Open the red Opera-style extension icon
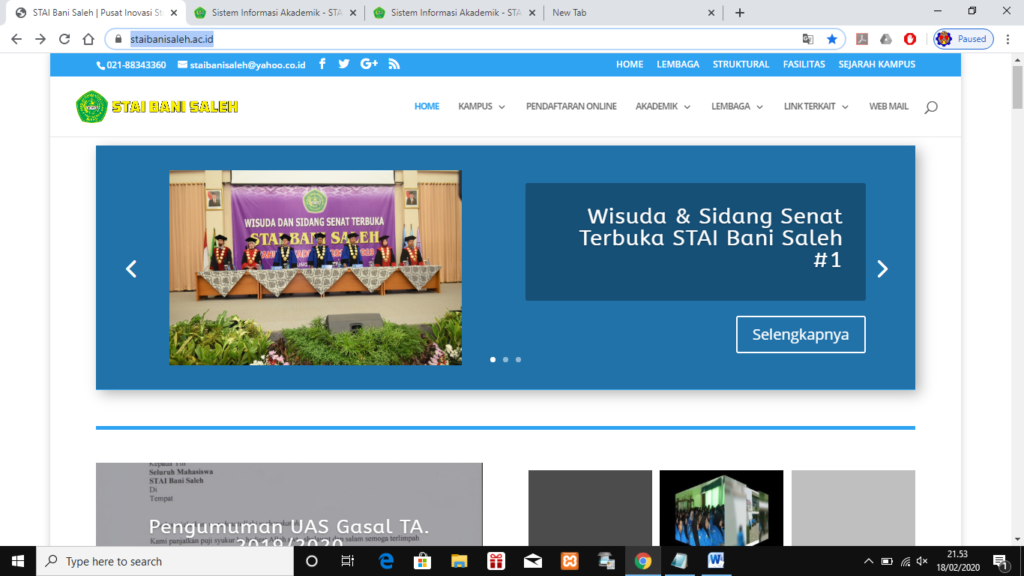 (x=910, y=39)
